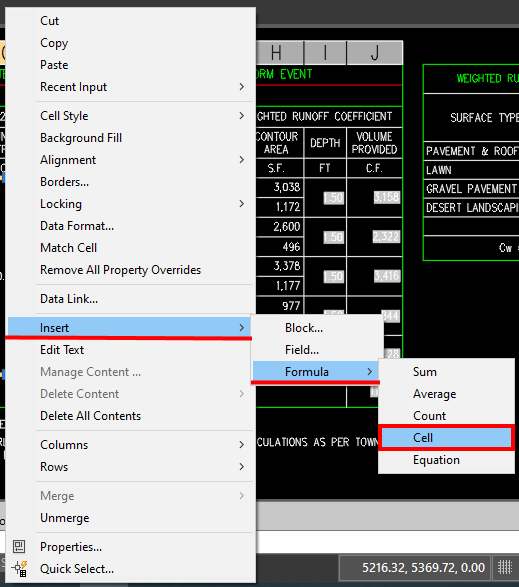
Task: Click the SURFACE TYPE header cell
Action: pos(471,118)
